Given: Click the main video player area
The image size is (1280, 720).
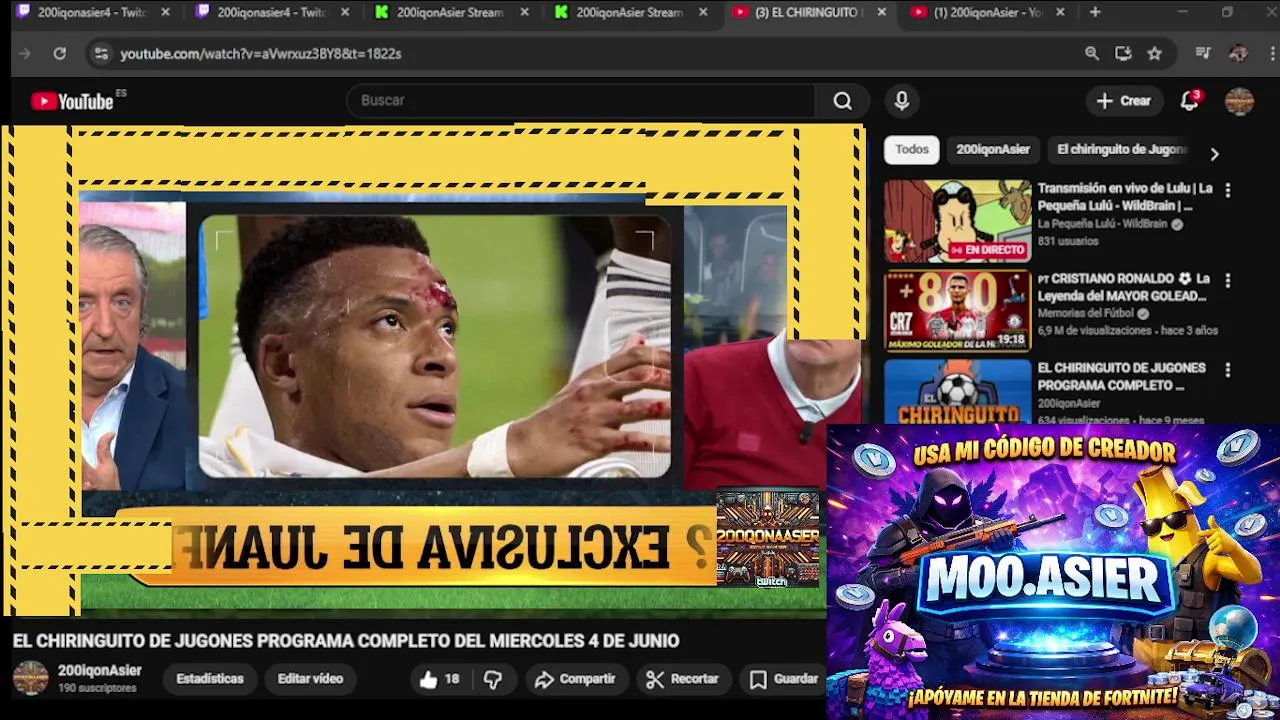Looking at the screenshot, I should (x=432, y=370).
